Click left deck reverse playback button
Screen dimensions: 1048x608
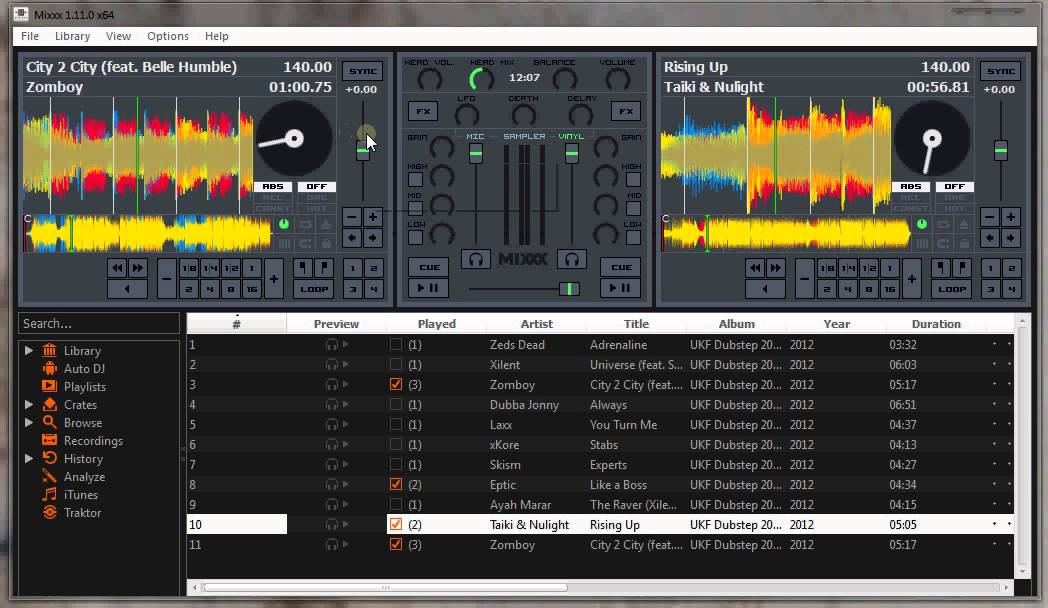pyautogui.click(x=127, y=289)
